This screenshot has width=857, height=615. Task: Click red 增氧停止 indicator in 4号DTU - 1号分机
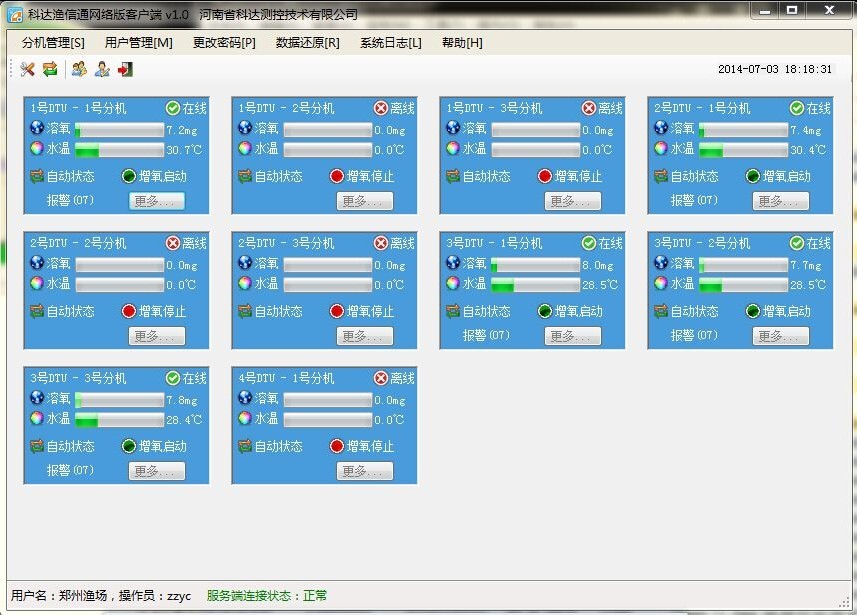(x=337, y=446)
